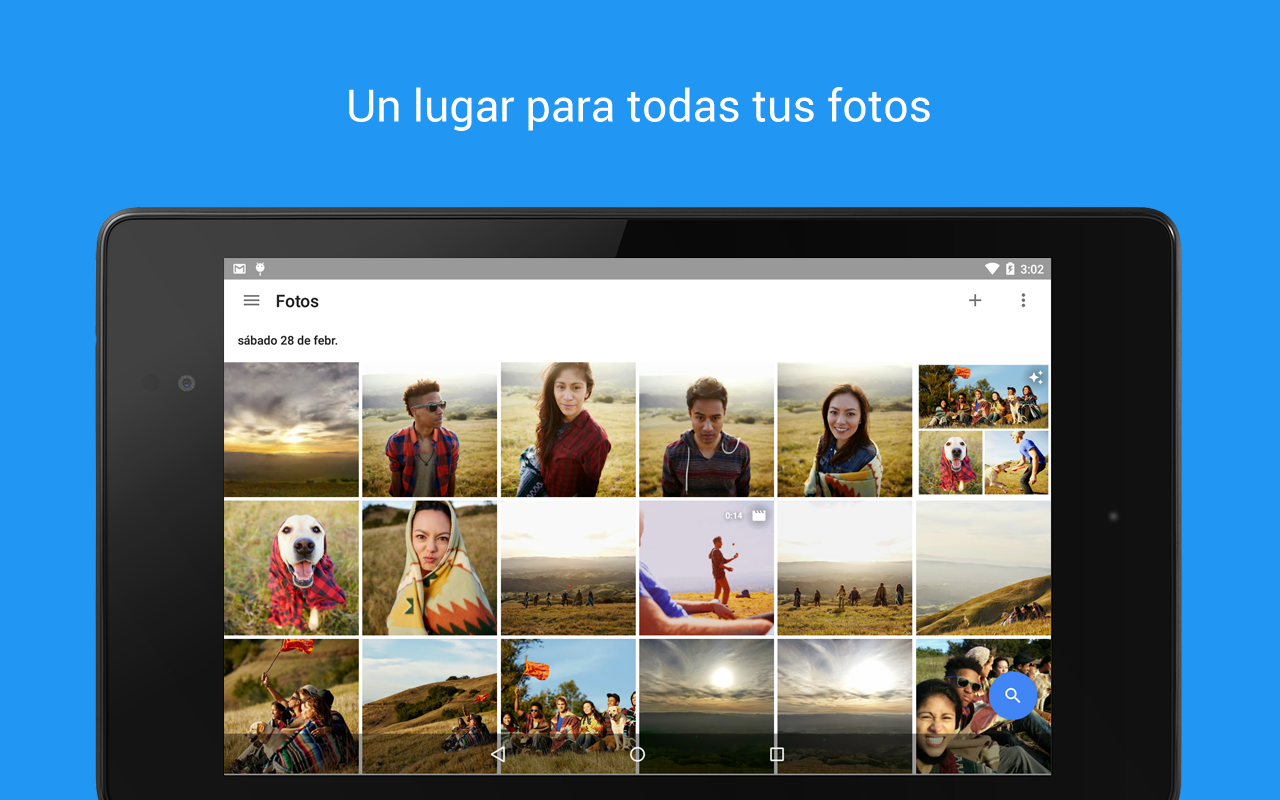Viewport: 1280px width, 800px height.
Task: Tap the Android recent apps square
Action: click(777, 754)
